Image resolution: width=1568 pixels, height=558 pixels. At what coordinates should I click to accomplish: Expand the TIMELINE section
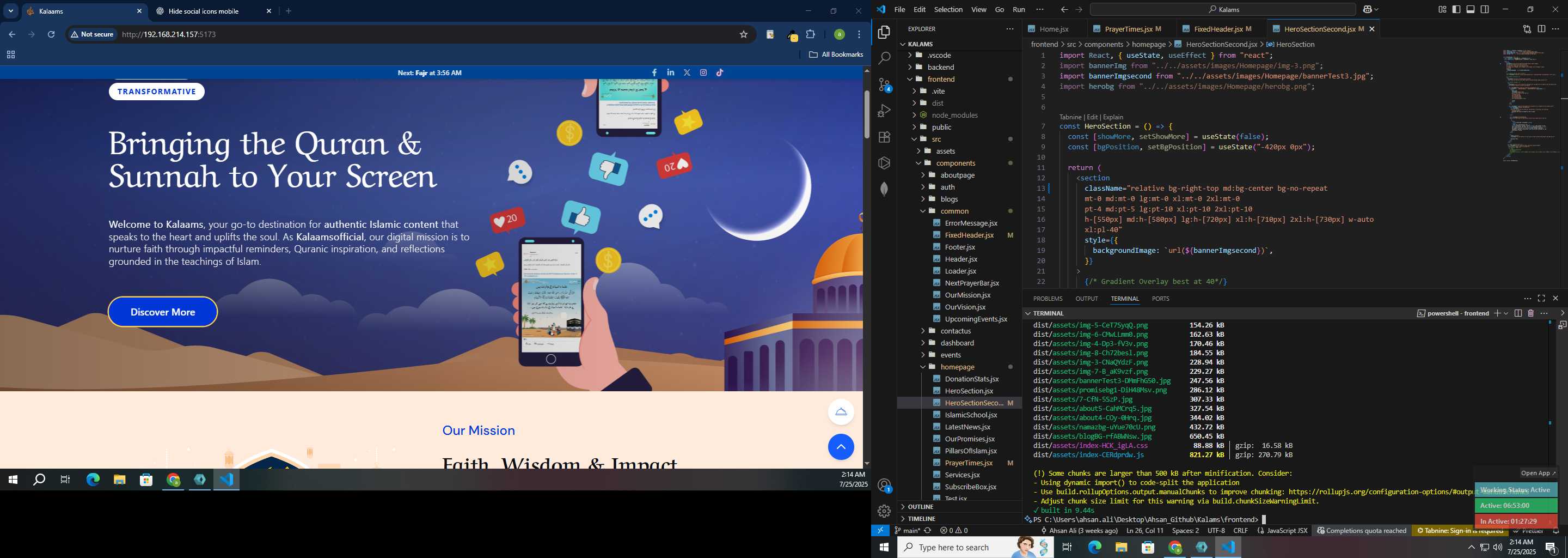tap(959, 519)
